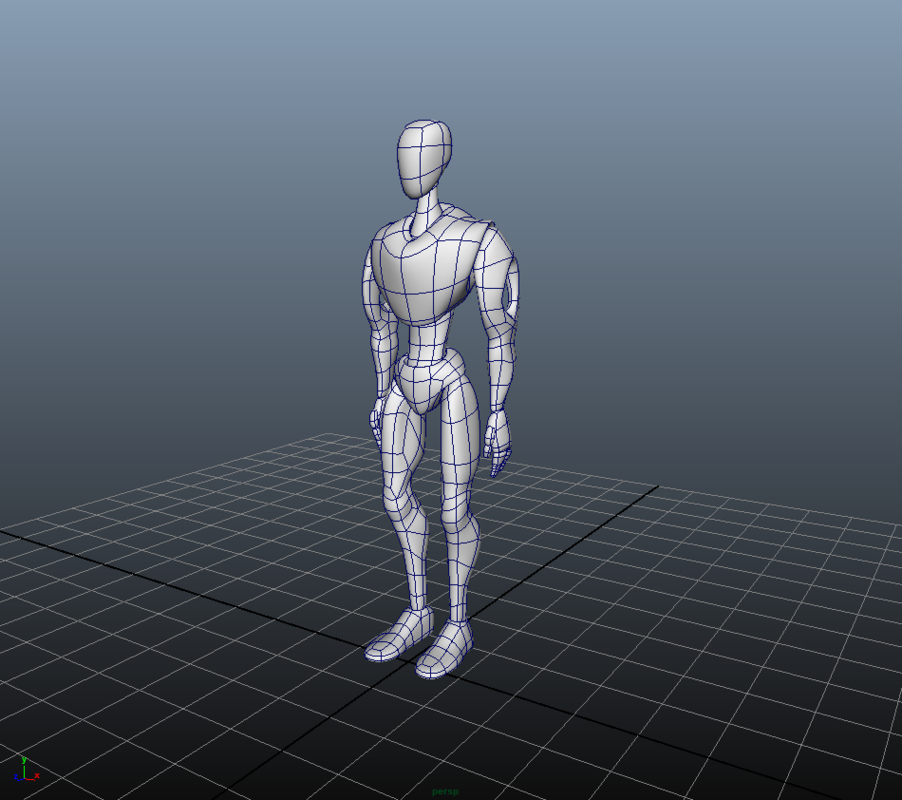Select the mannequin's head
The width and height of the screenshot is (902, 800).
pos(424,155)
